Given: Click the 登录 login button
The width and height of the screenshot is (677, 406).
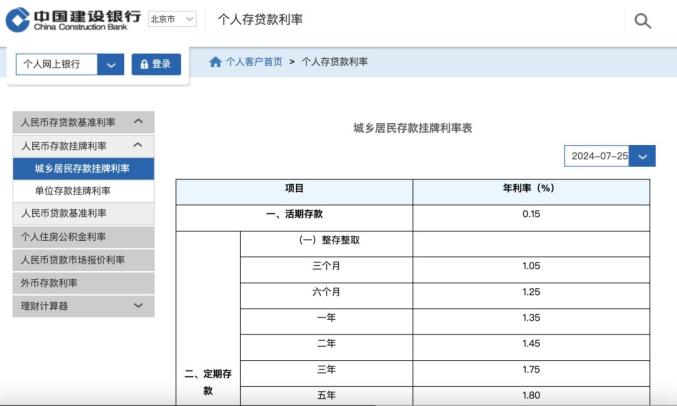Looking at the screenshot, I should pyautogui.click(x=156, y=64).
